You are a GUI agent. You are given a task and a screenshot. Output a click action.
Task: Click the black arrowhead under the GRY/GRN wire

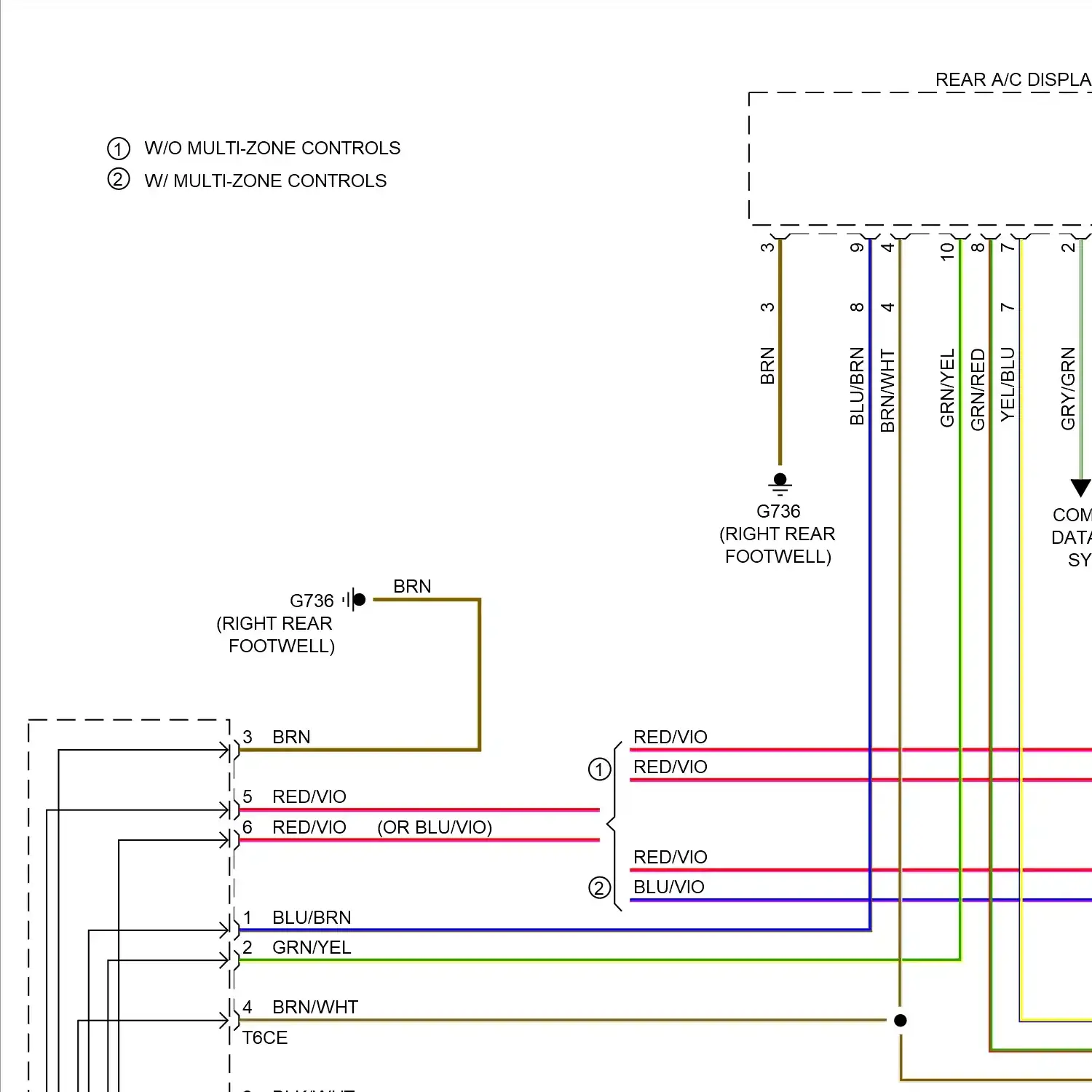point(1081,488)
